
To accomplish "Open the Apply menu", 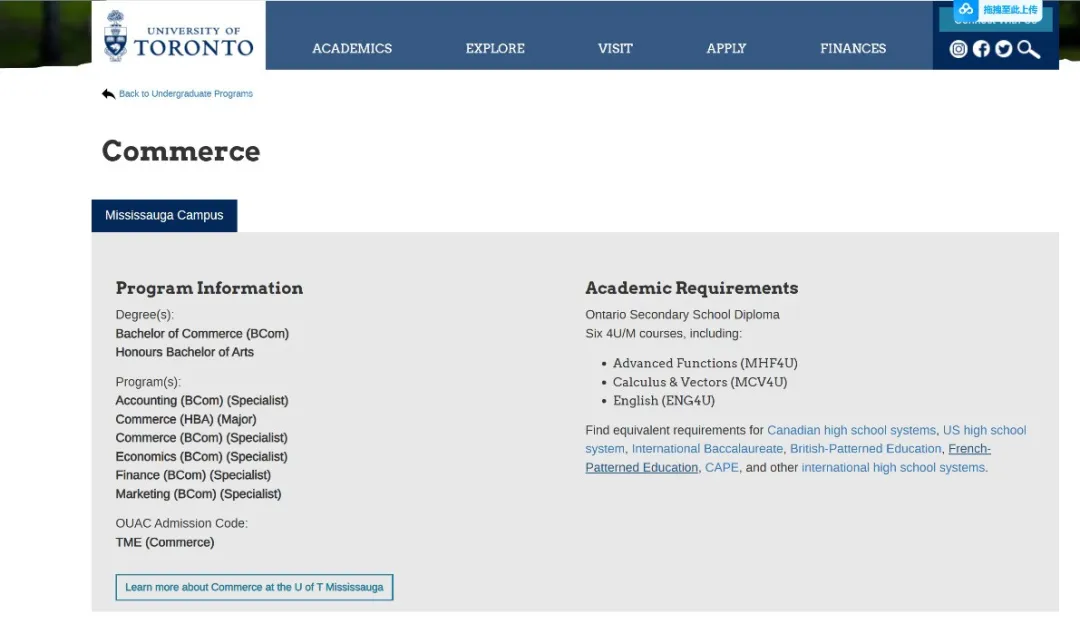I will pos(726,48).
